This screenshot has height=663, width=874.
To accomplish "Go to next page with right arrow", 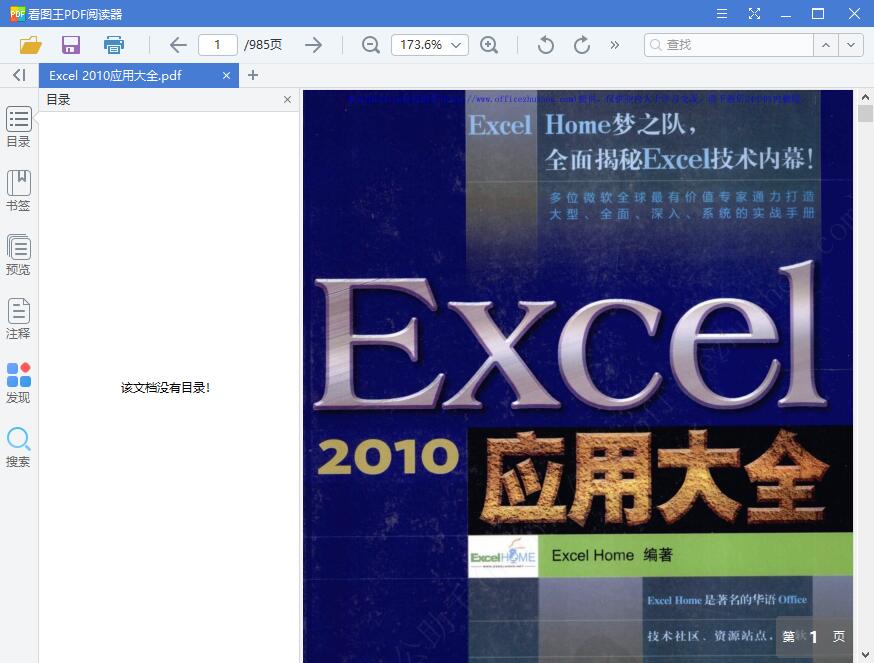I will (x=314, y=45).
